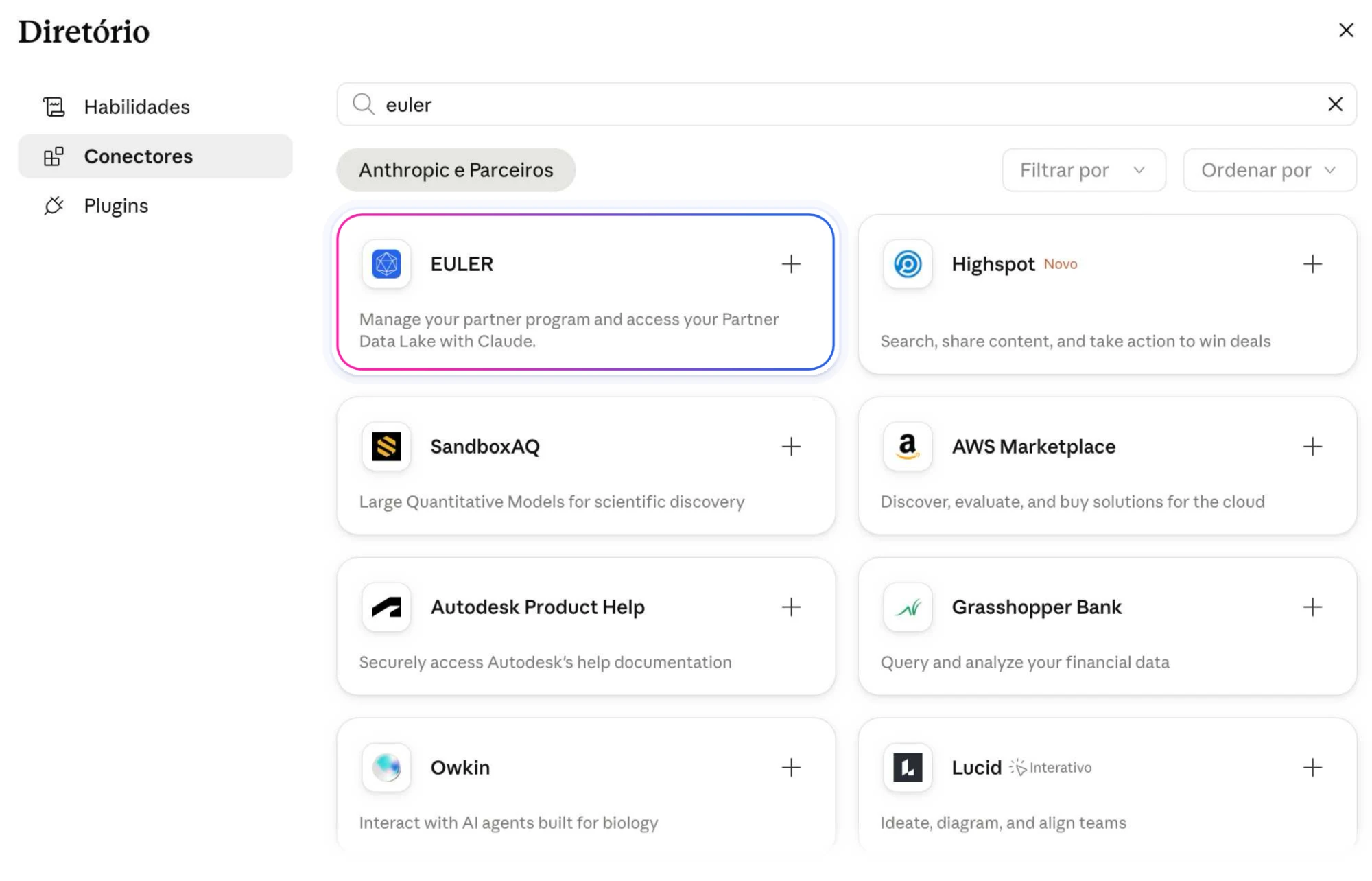Click the Autodesk logo icon
1372x881 pixels.
pyautogui.click(x=386, y=607)
